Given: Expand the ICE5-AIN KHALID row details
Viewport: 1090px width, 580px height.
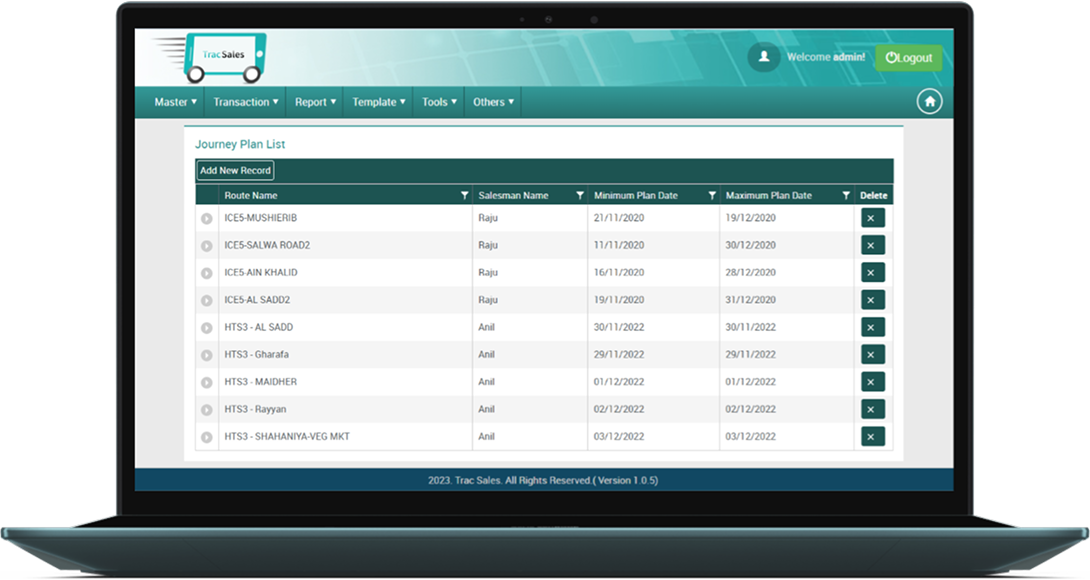Looking at the screenshot, I should 207,273.
